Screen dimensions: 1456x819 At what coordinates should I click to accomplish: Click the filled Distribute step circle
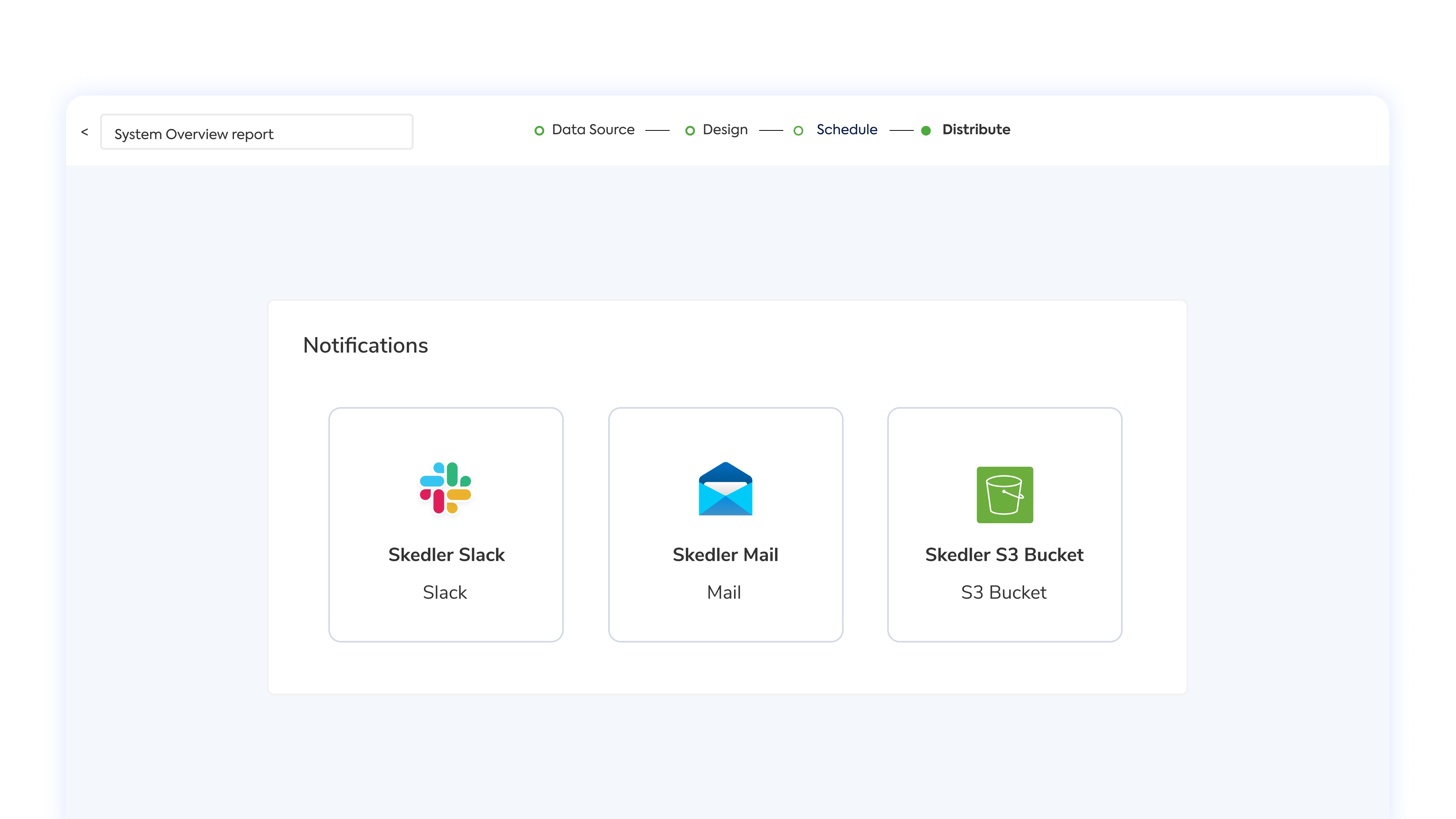926,130
